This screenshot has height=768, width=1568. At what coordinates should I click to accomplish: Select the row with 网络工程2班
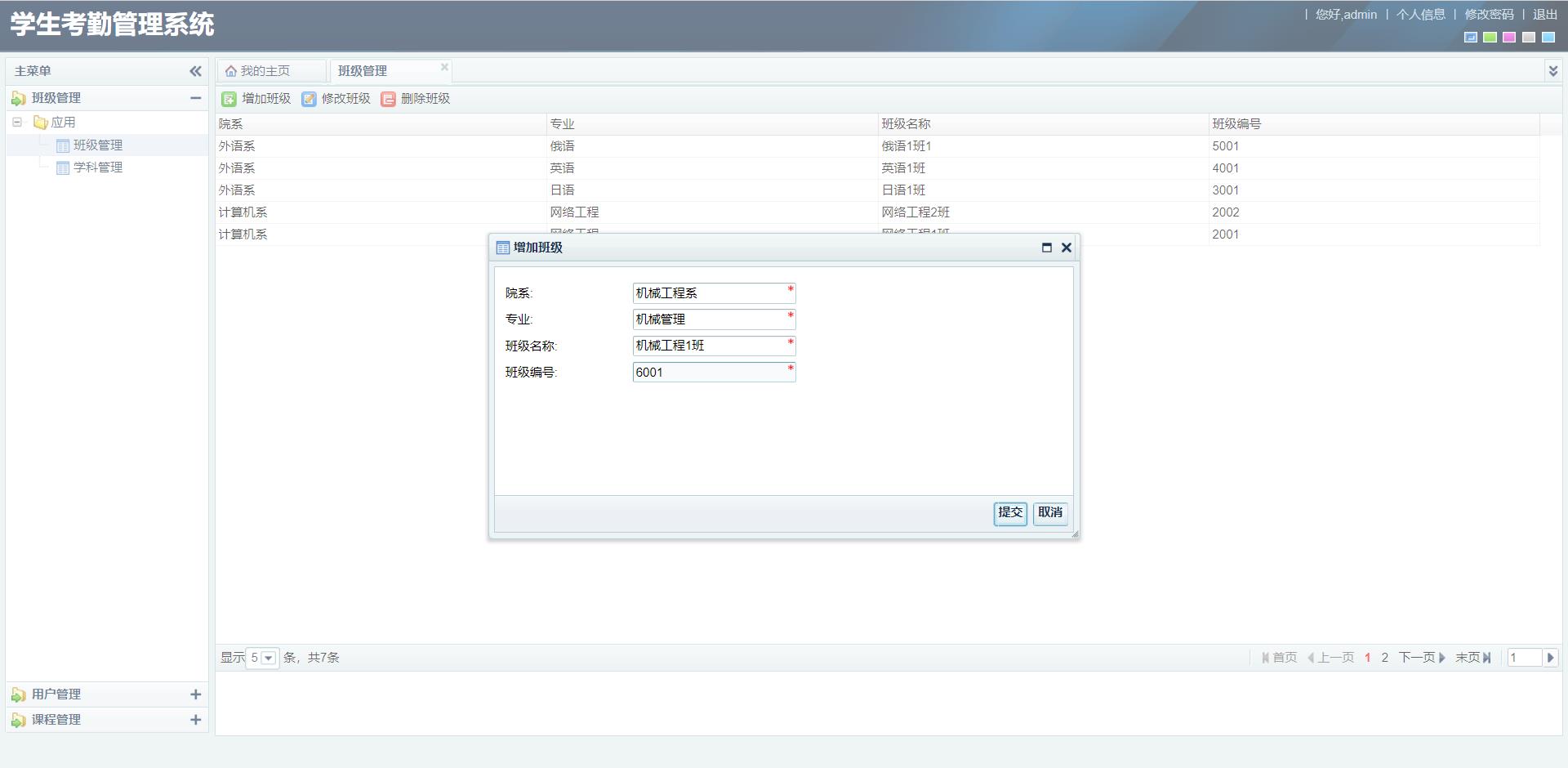pos(878,212)
